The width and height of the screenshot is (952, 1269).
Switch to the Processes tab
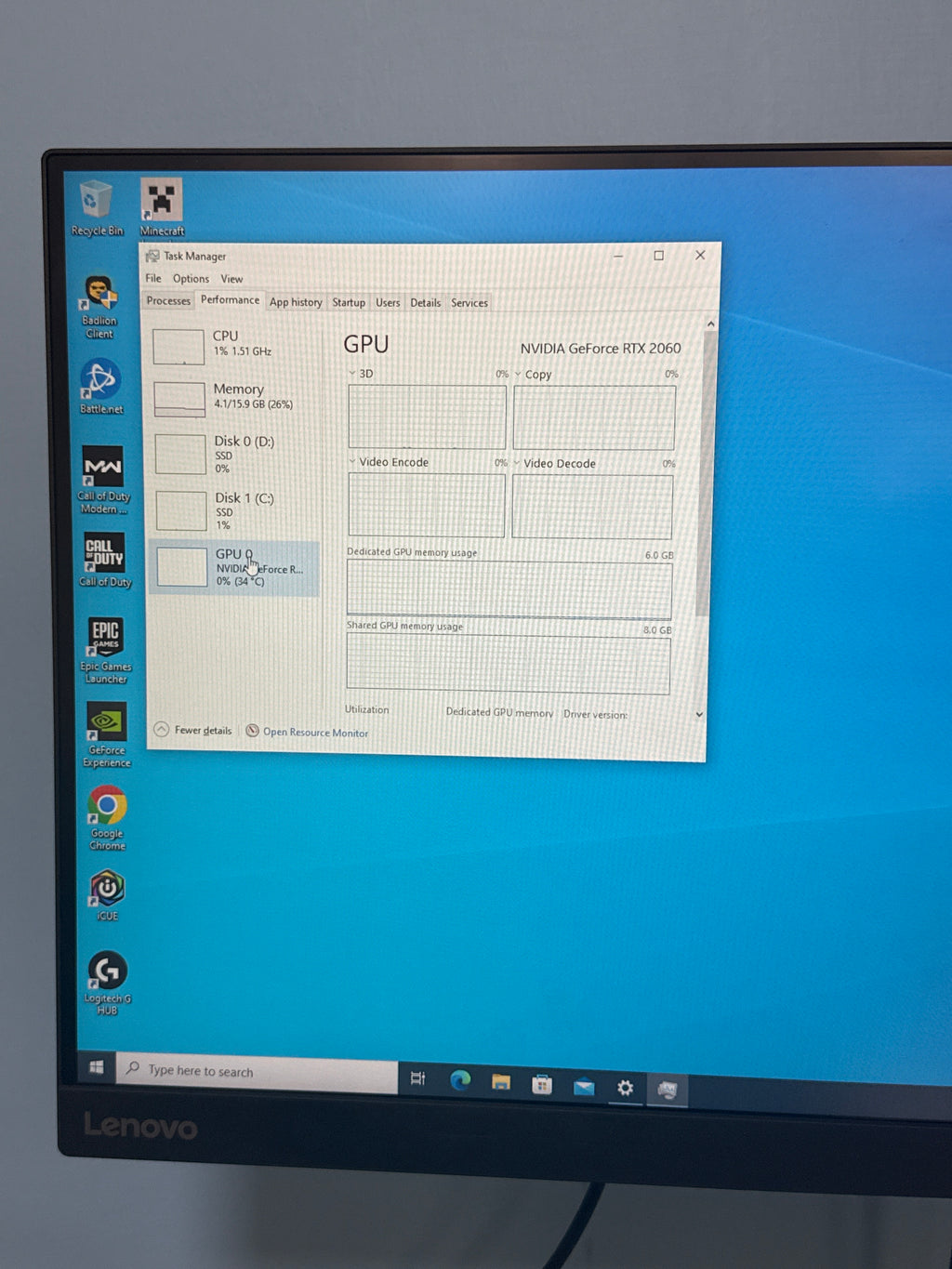(168, 300)
